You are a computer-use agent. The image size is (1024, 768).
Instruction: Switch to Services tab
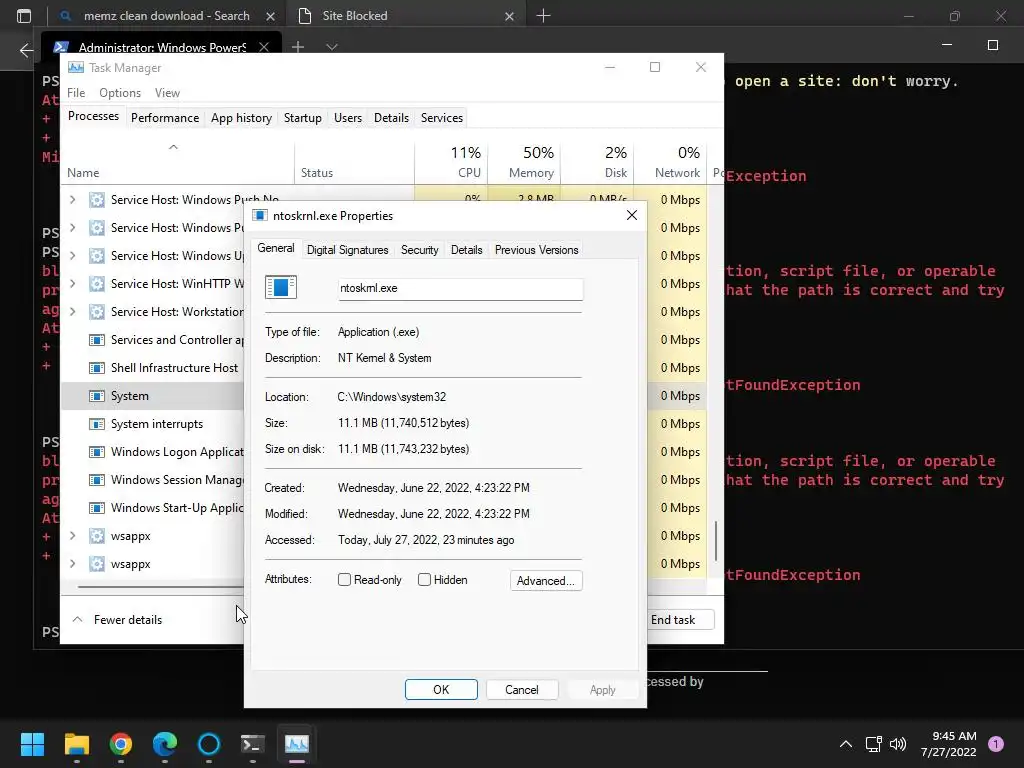pos(441,118)
